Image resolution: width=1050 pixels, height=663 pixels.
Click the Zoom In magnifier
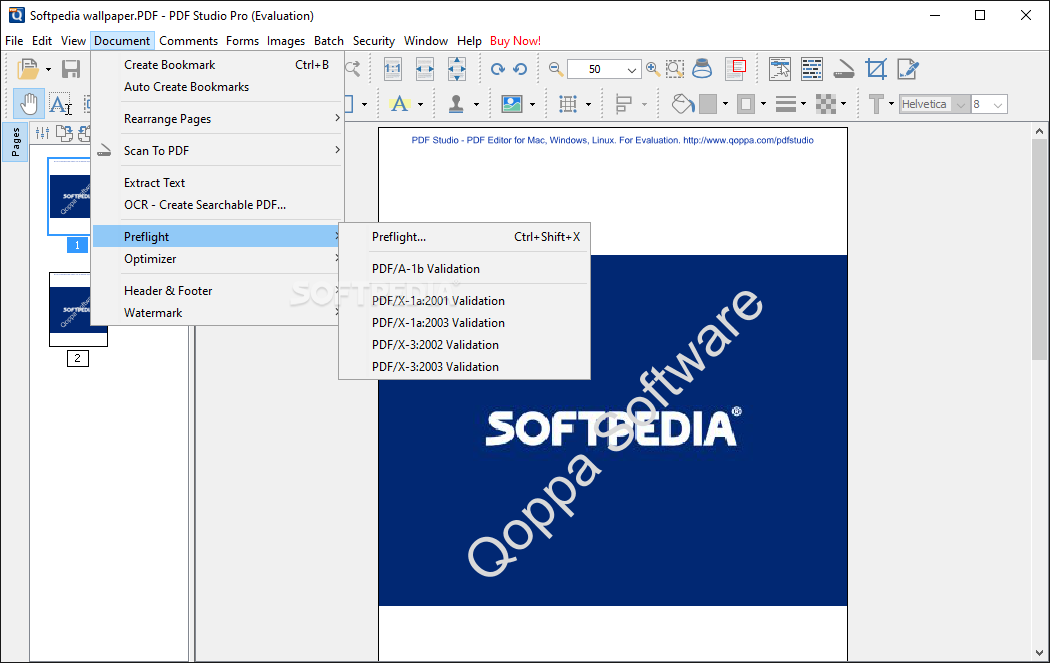[653, 69]
